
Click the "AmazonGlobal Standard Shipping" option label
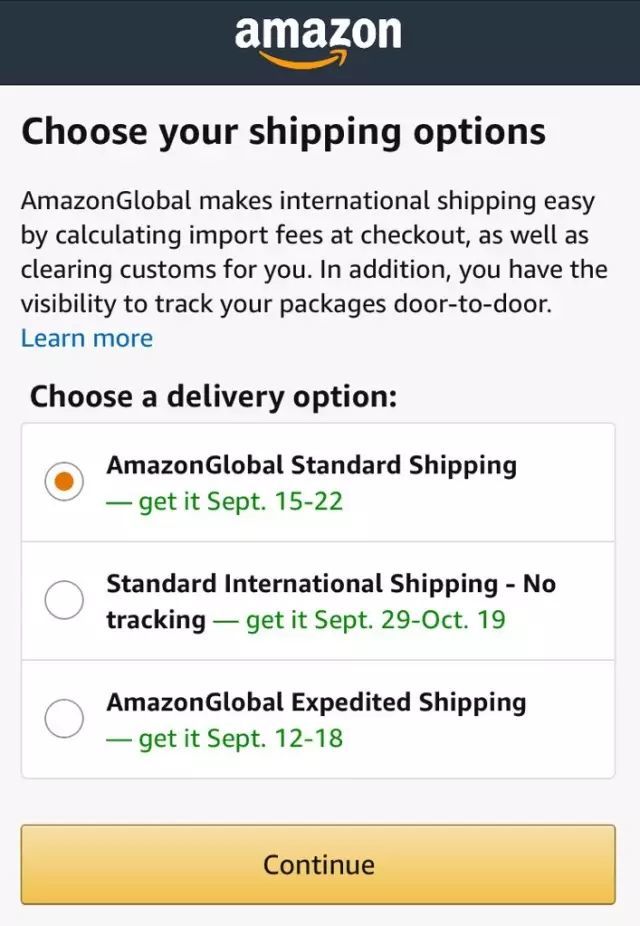pyautogui.click(x=311, y=466)
